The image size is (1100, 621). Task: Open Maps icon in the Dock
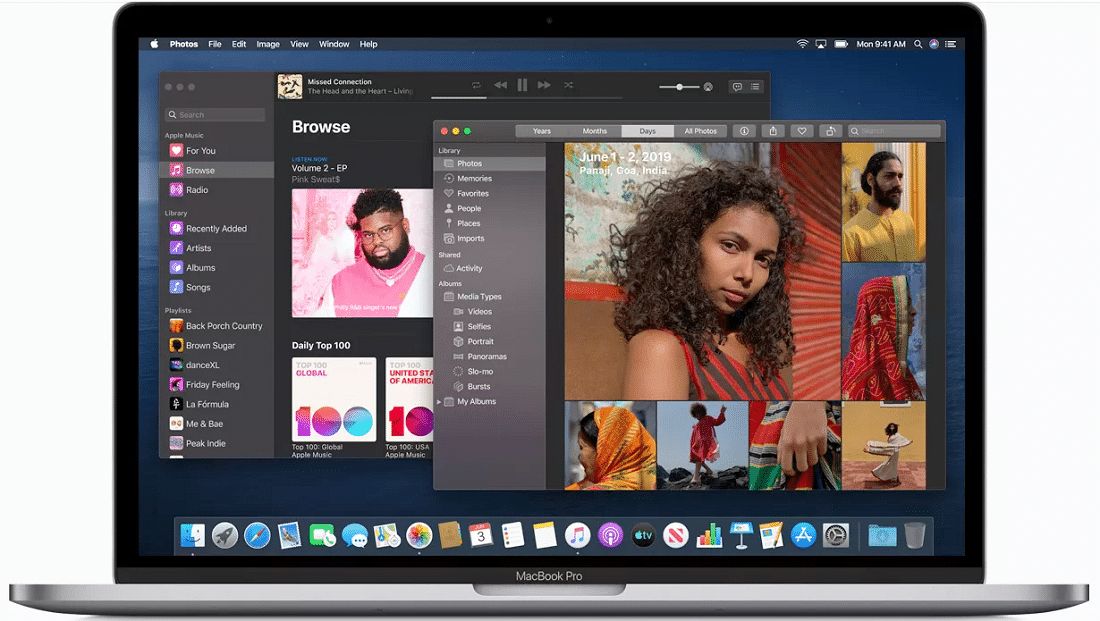[x=387, y=535]
